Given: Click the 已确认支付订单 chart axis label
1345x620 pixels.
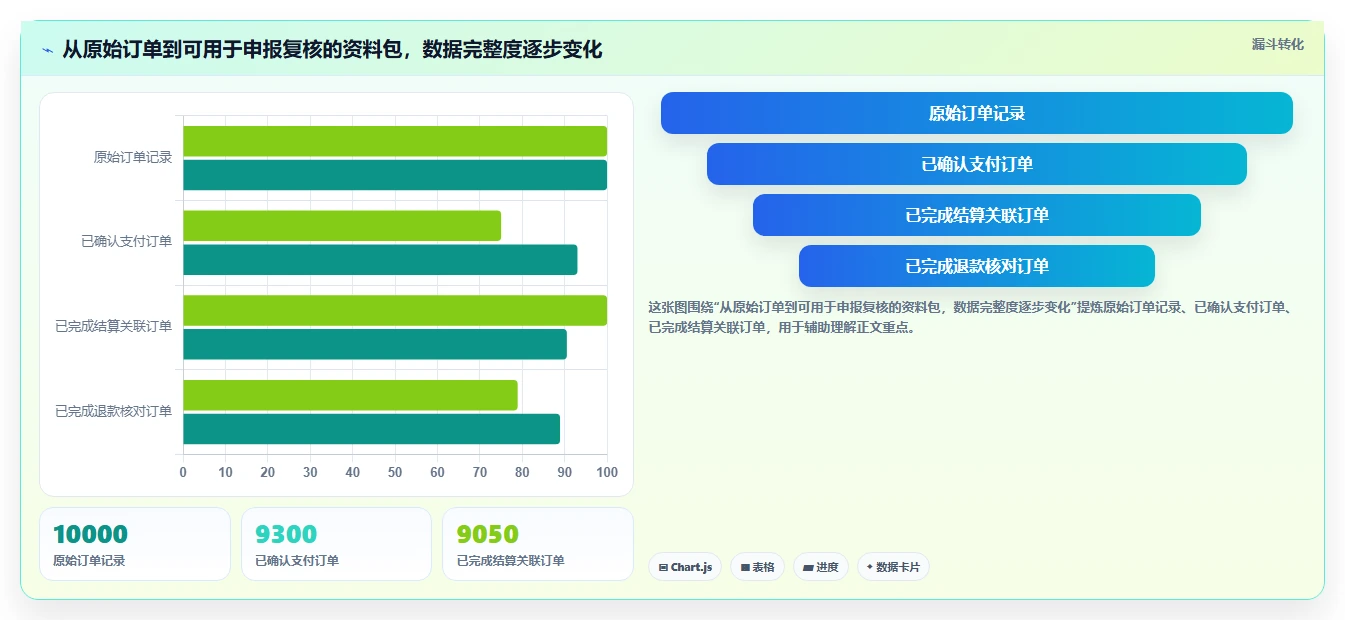Looking at the screenshot, I should coord(127,241).
